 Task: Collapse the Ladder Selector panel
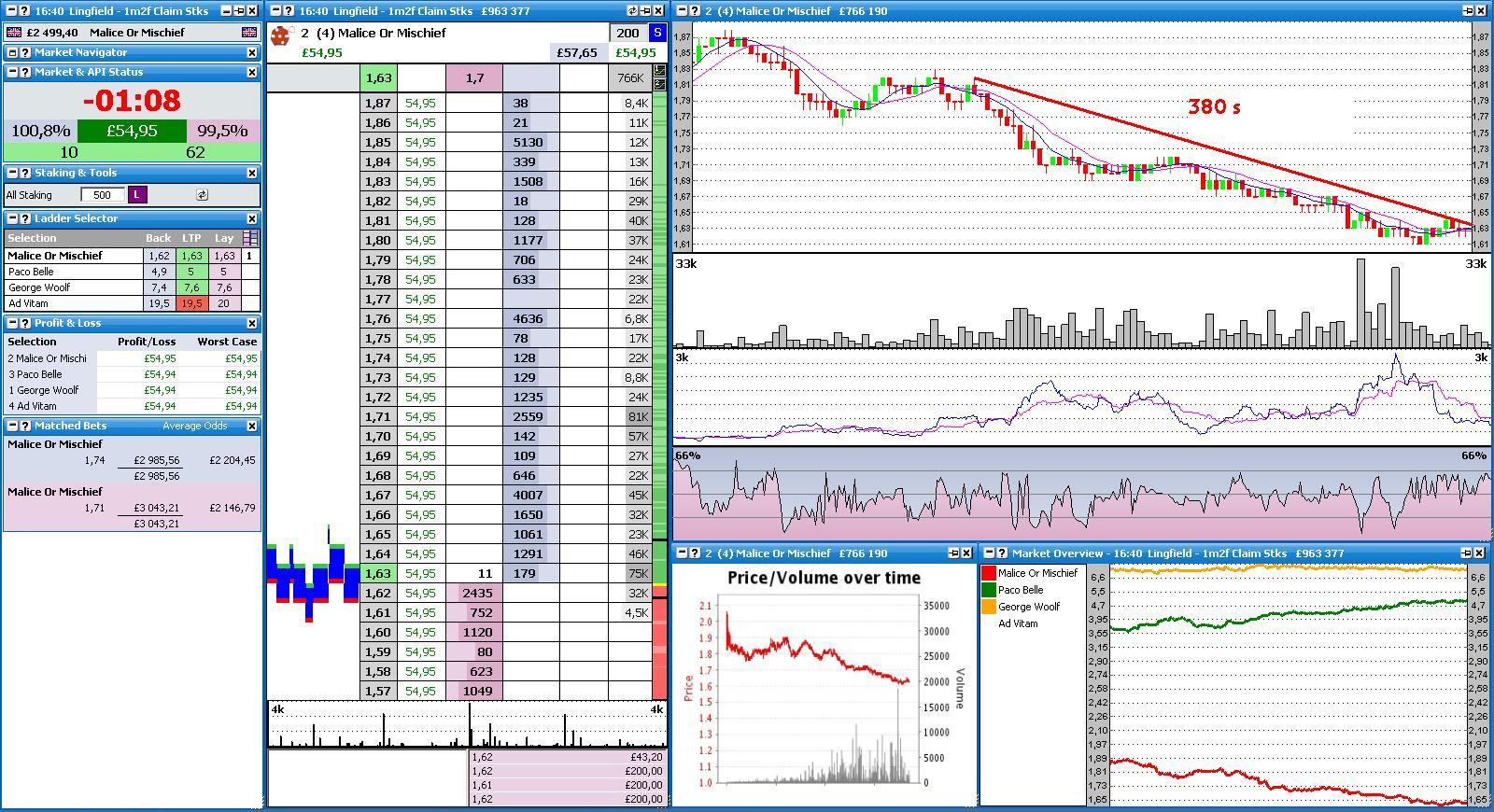(x=12, y=218)
